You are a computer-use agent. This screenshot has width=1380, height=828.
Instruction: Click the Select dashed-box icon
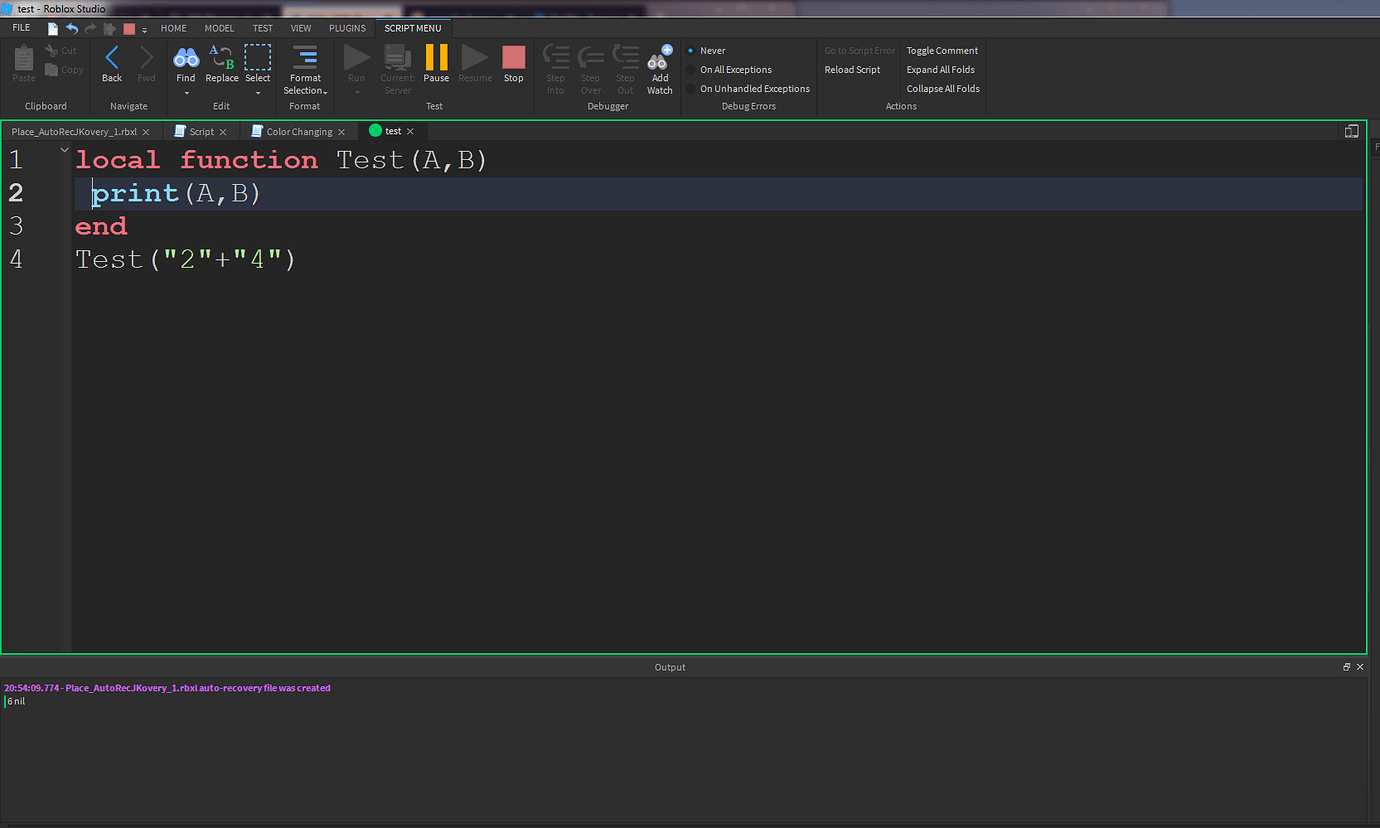(x=258, y=58)
